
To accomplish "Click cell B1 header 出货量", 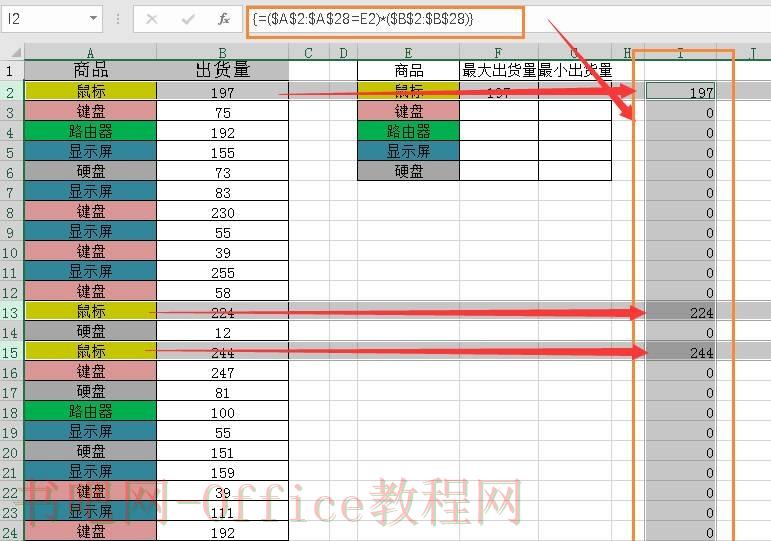I will (222, 70).
